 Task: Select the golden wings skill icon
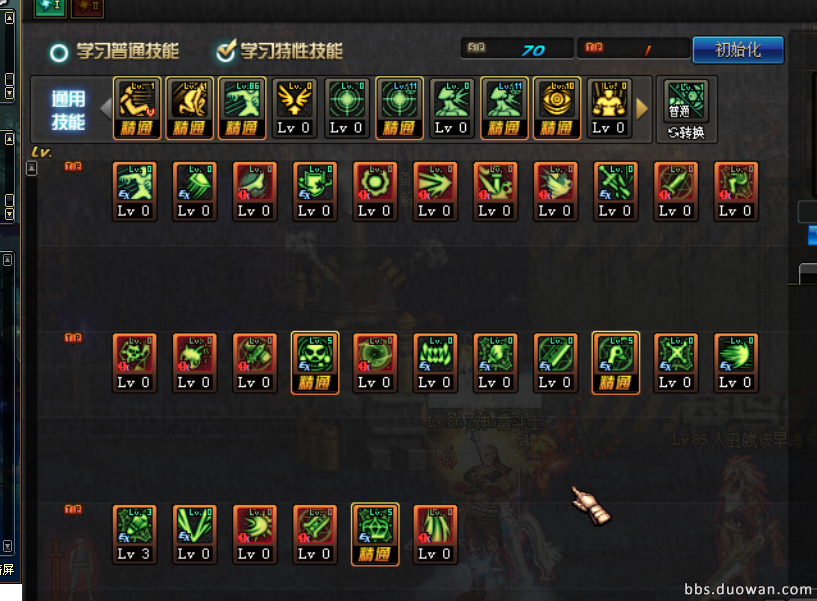tap(294, 108)
